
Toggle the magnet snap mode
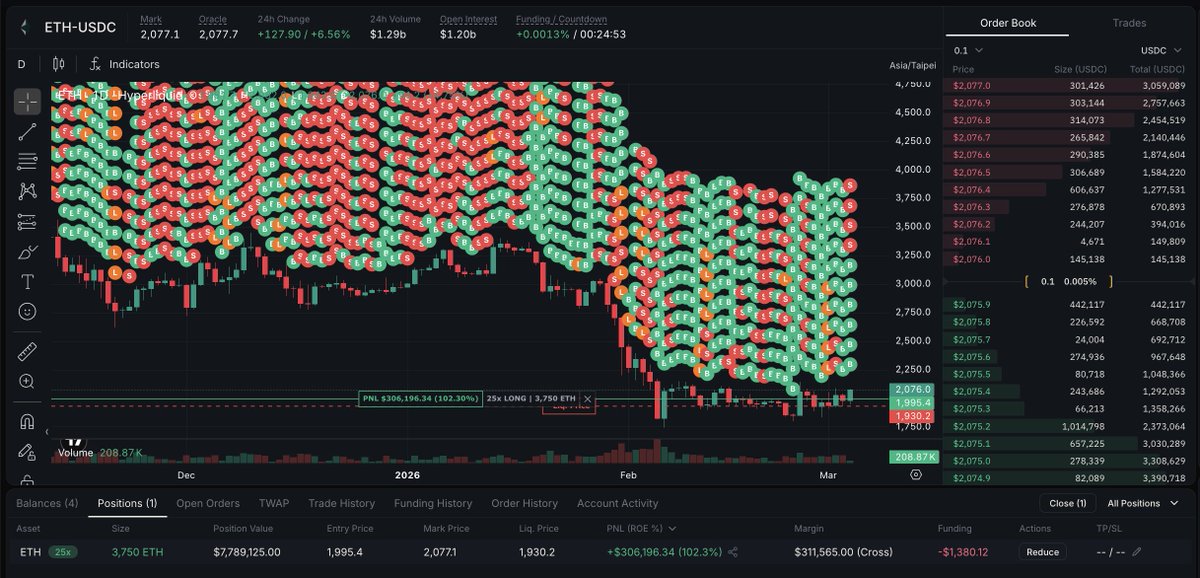coord(27,421)
